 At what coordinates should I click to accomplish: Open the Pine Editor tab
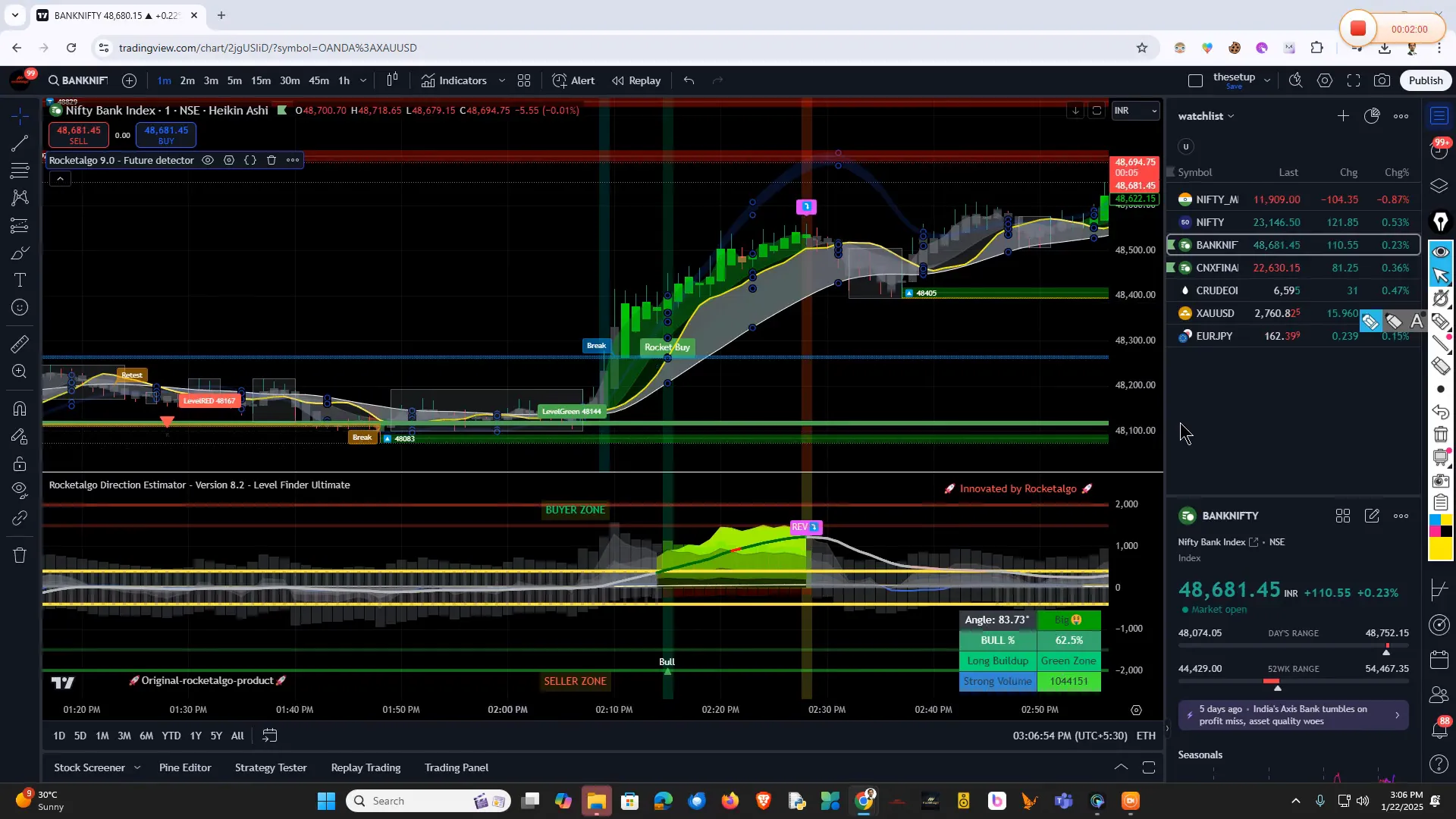click(185, 767)
